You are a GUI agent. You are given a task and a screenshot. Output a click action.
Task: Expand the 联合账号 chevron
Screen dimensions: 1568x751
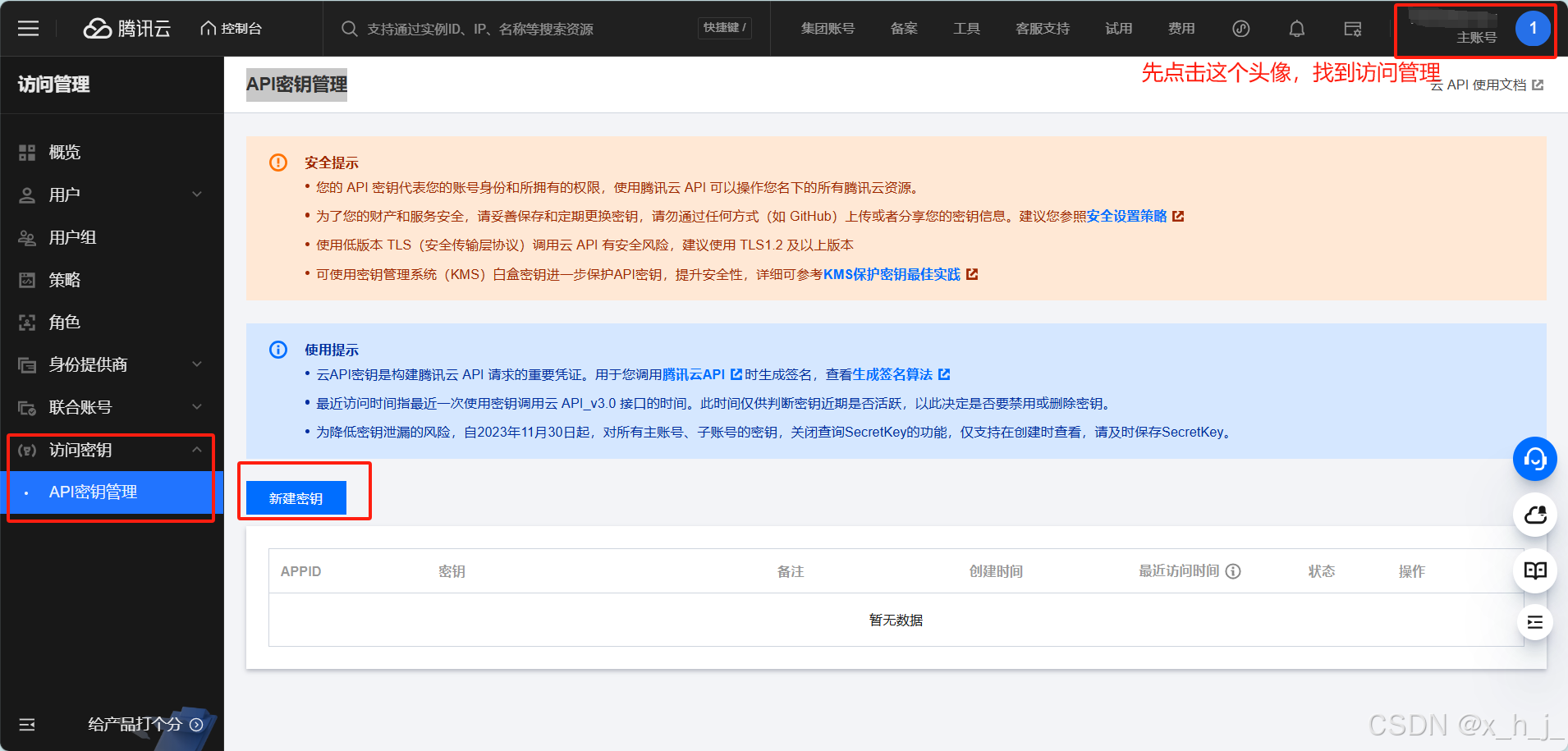197,407
